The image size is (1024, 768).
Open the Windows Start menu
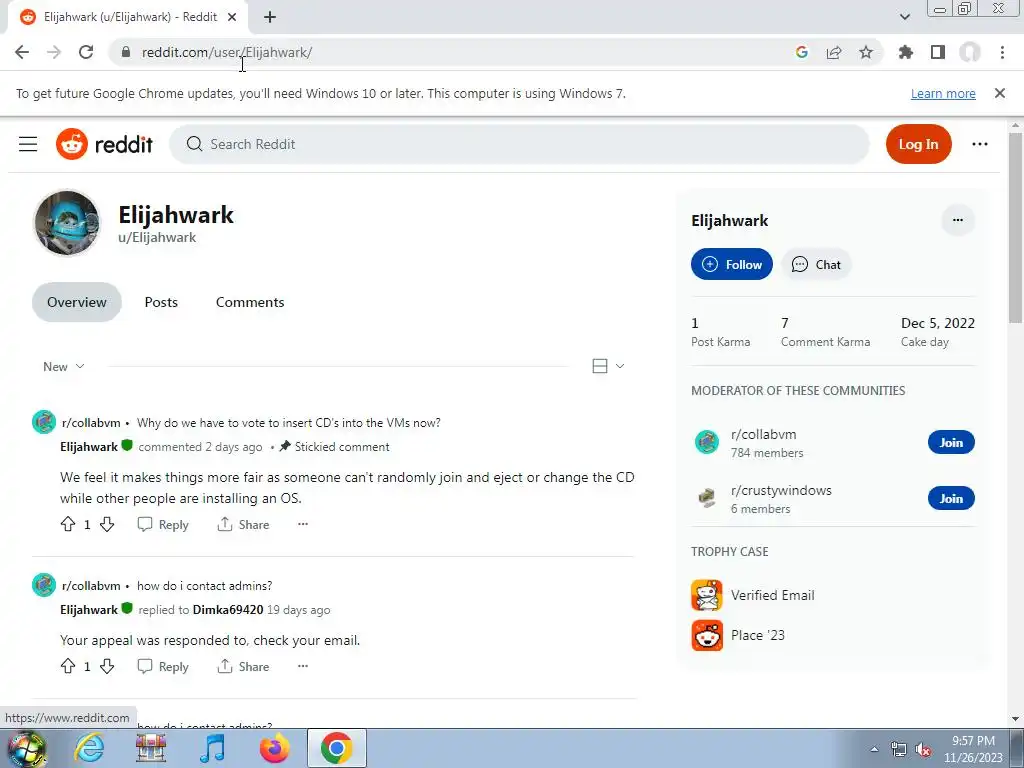click(x=26, y=748)
